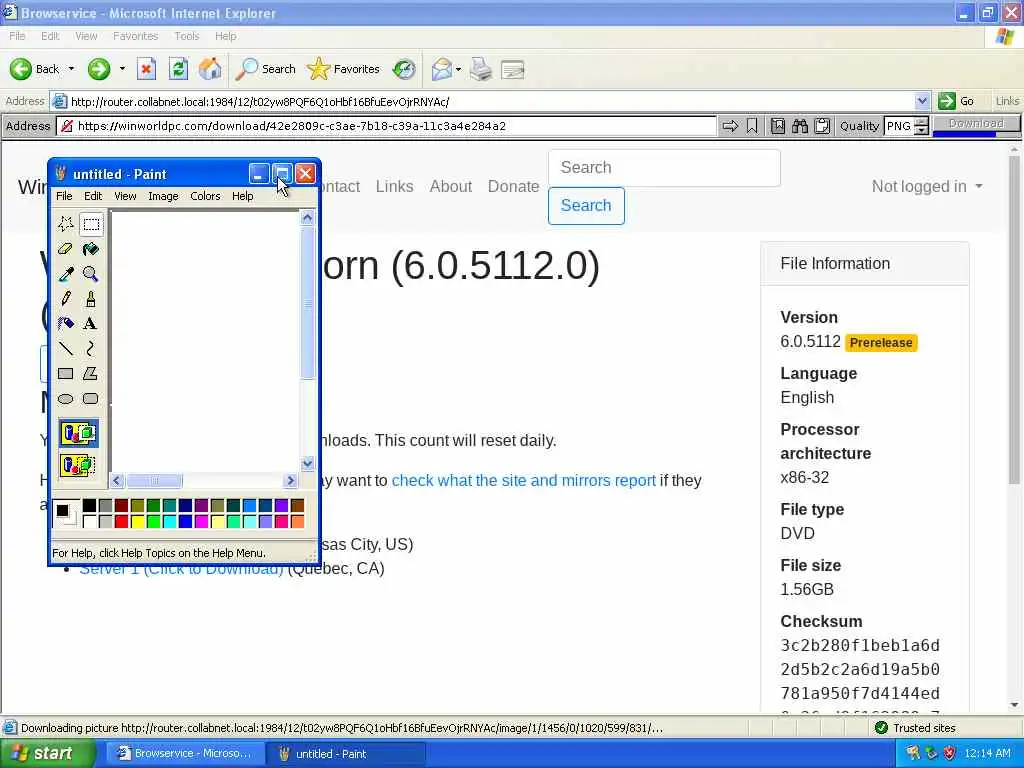The width and height of the screenshot is (1024, 768).
Task: Click in the webpage Search input field
Action: [664, 168]
